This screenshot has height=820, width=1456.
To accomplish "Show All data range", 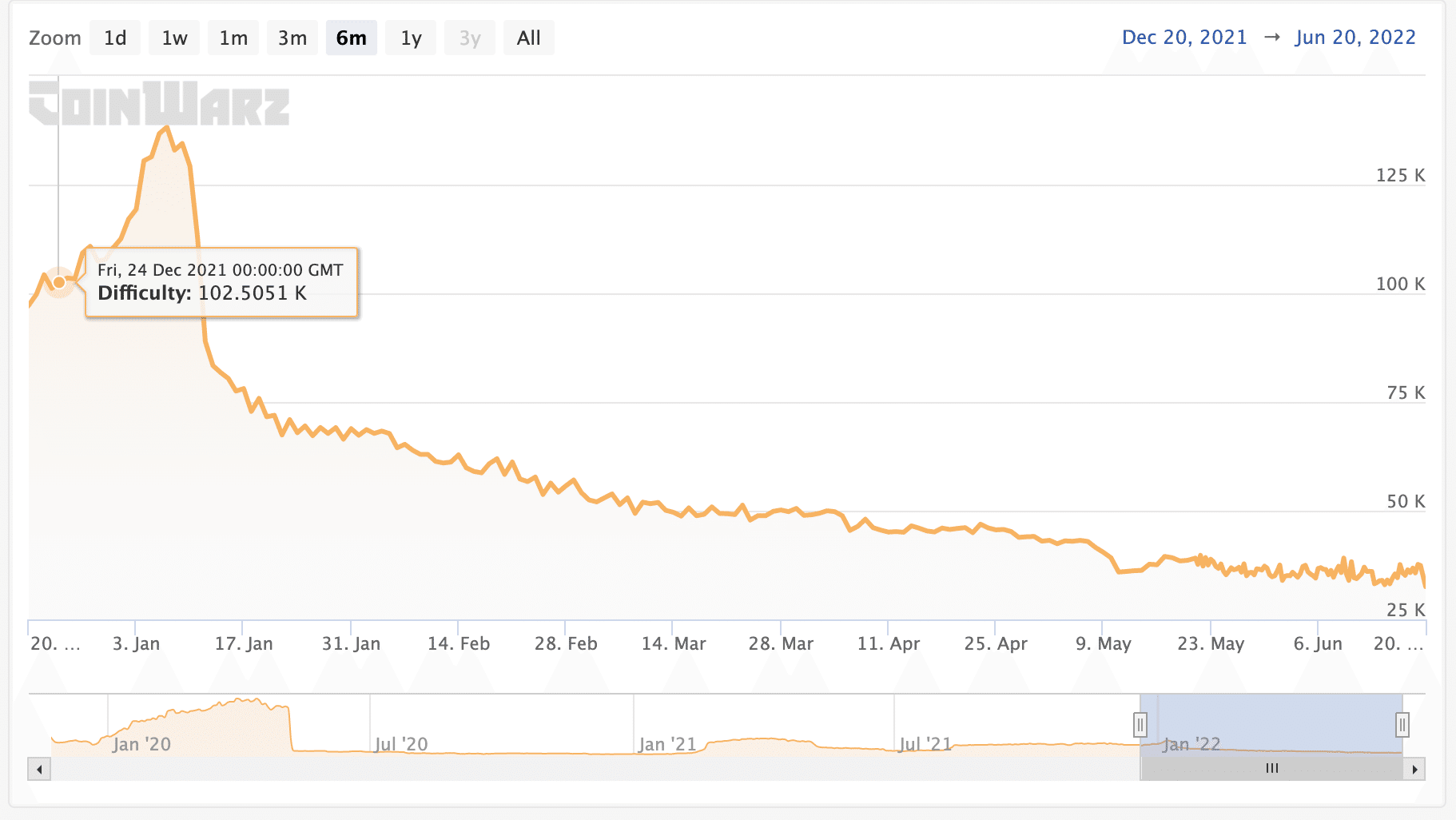I will 529,38.
